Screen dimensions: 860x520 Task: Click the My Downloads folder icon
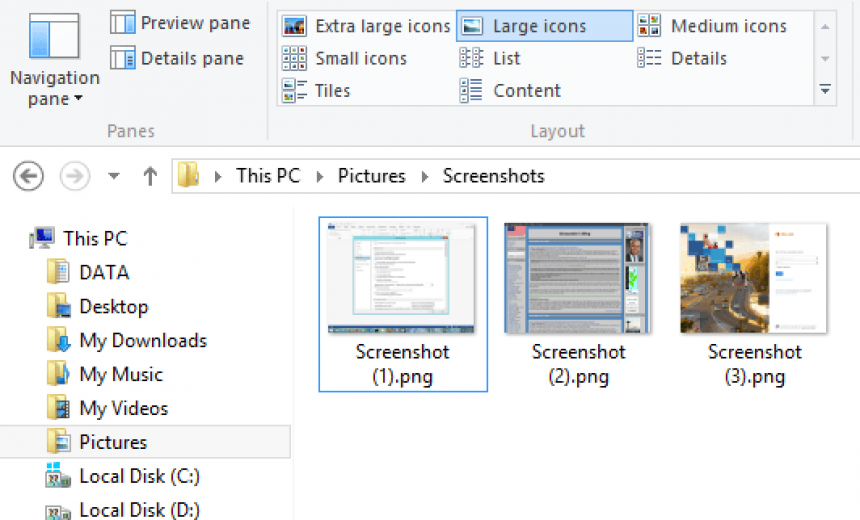pos(59,340)
